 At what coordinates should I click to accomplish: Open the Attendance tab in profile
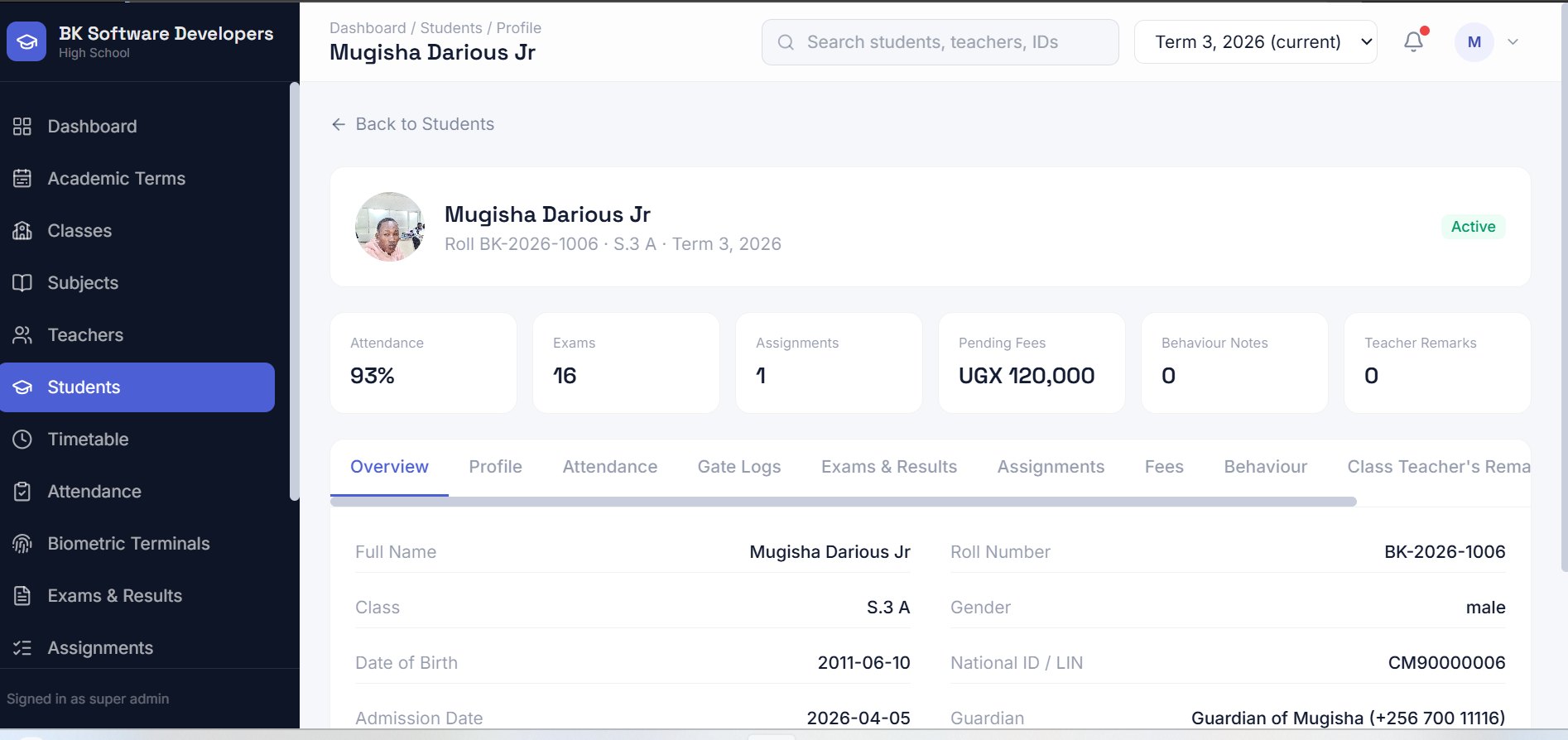point(609,467)
